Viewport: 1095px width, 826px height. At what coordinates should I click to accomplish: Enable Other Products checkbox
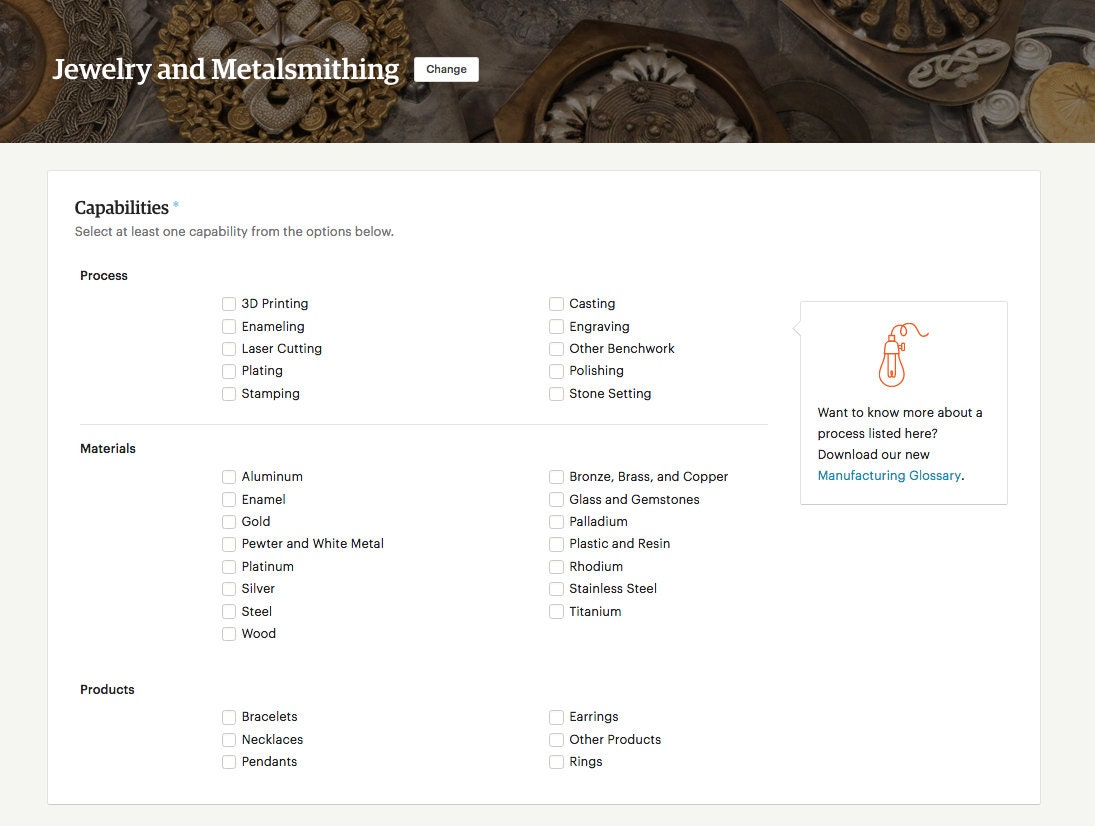pos(556,739)
